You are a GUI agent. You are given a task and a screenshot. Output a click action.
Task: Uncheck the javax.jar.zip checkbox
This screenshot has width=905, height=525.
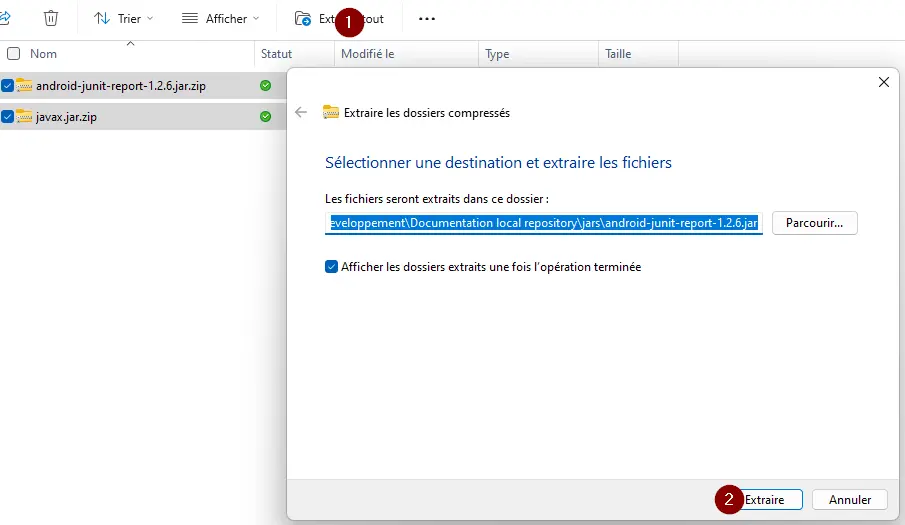click(7, 117)
